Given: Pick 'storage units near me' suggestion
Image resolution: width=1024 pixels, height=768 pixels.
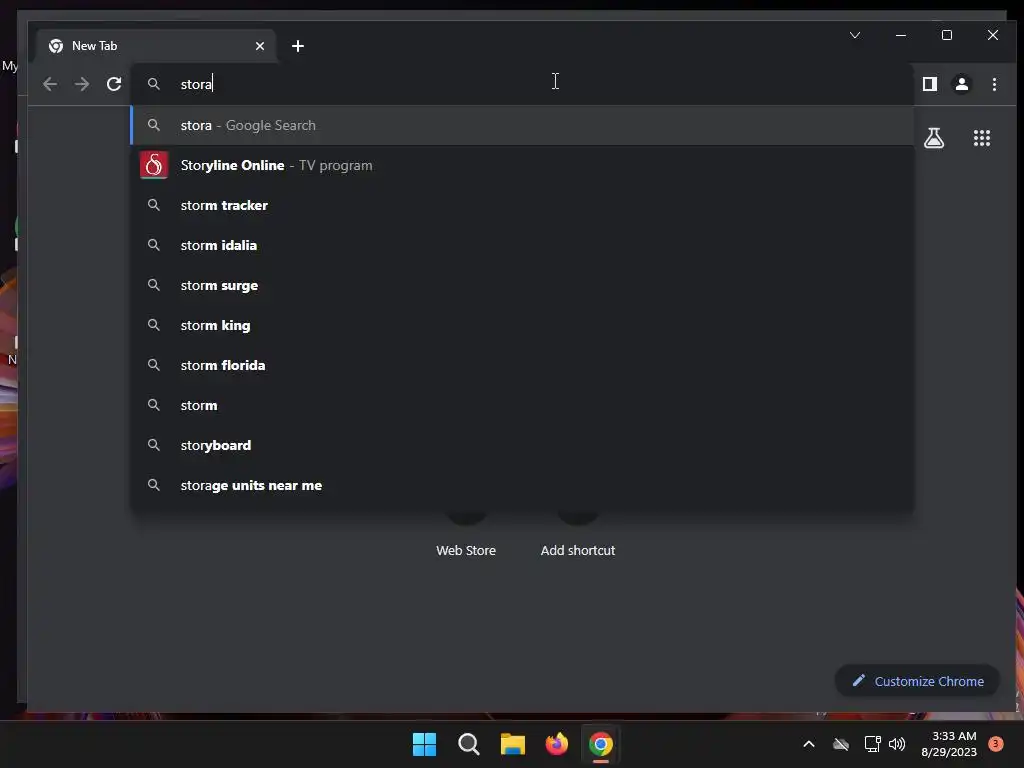Looking at the screenshot, I should point(522,485).
